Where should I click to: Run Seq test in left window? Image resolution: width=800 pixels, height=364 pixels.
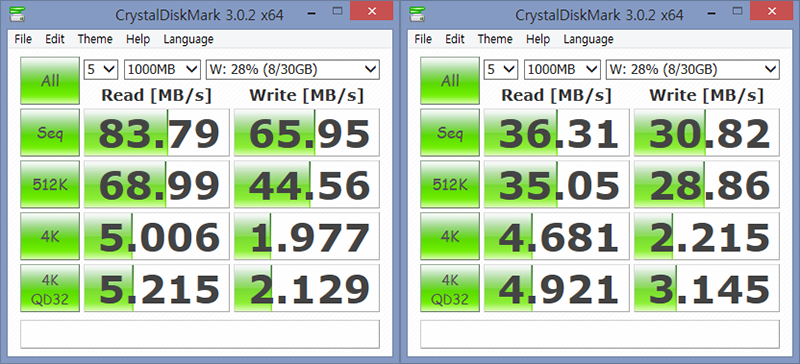pyautogui.click(x=50, y=132)
